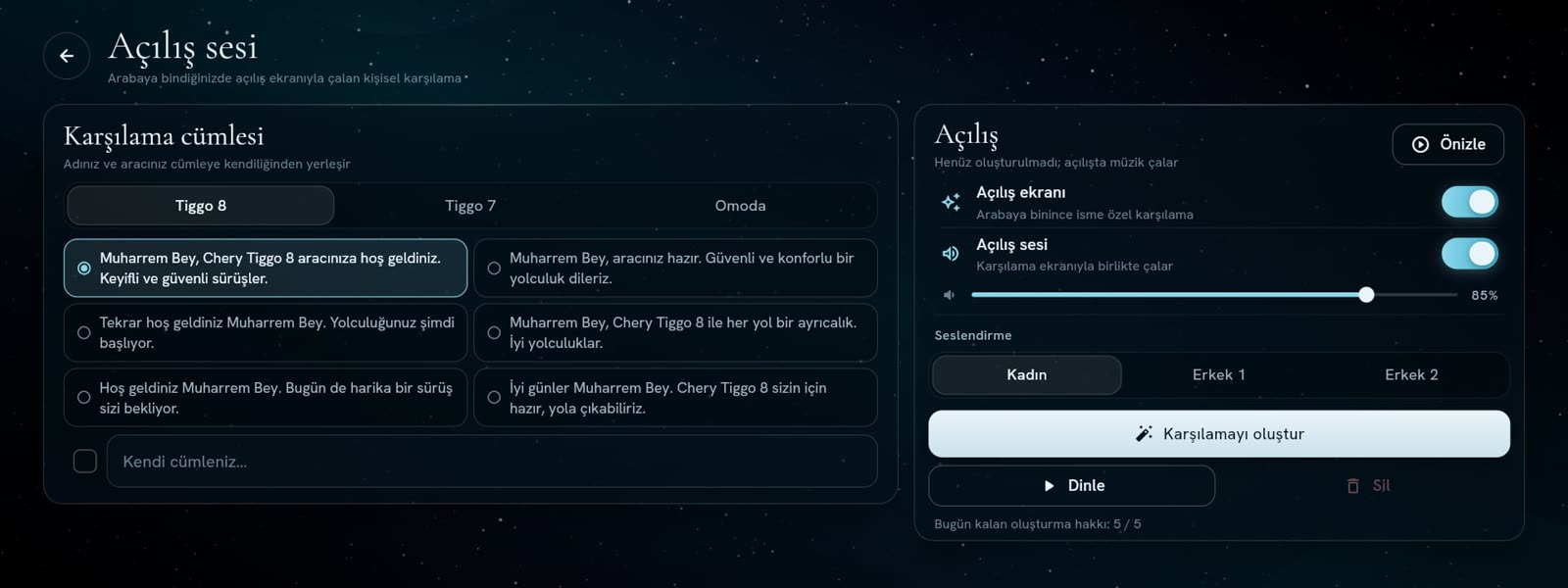Open the Omoda tab
Screen dimensions: 1568x588
[740, 206]
